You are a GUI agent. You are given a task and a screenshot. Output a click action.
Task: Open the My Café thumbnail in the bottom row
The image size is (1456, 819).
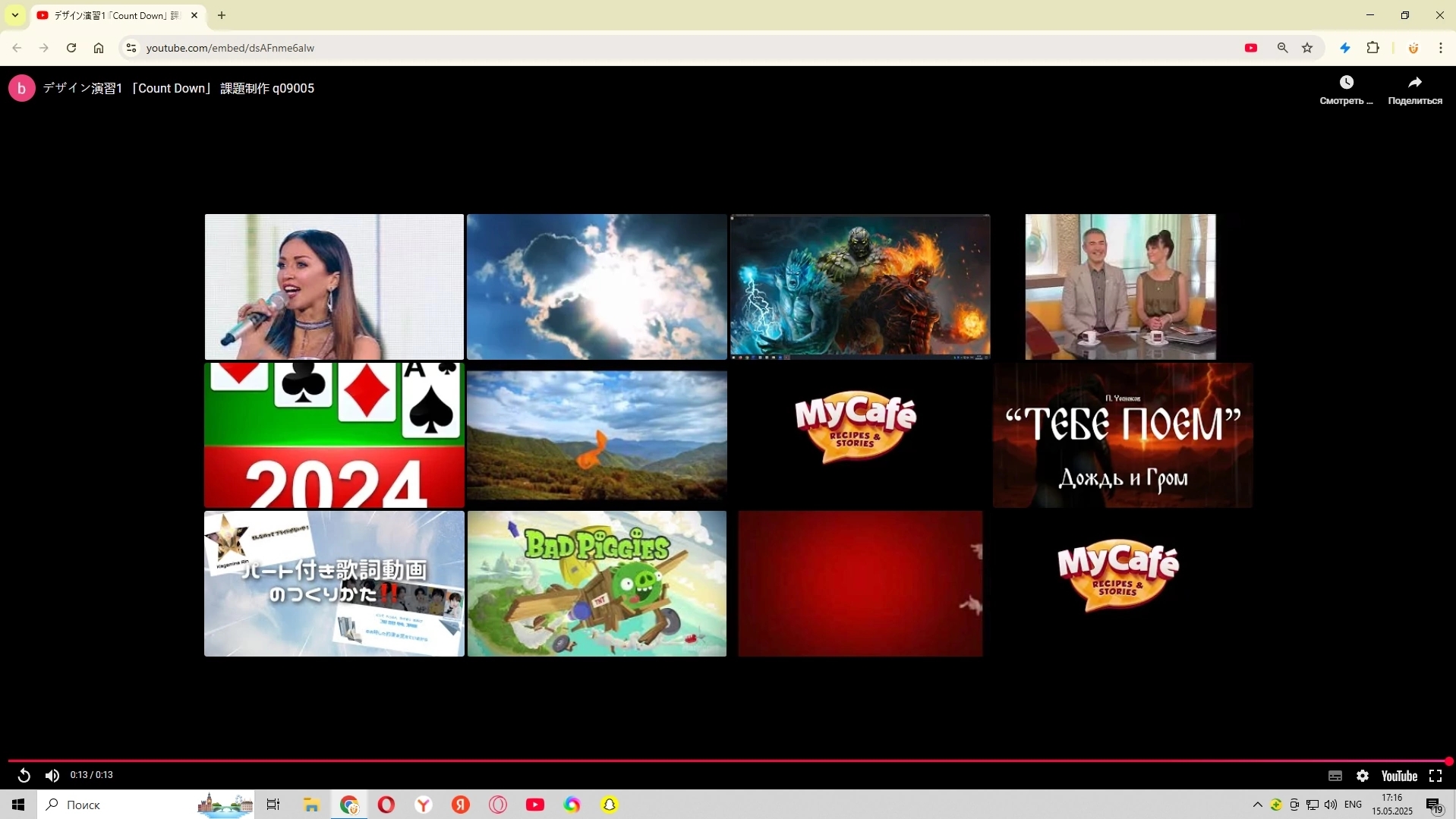point(1118,575)
